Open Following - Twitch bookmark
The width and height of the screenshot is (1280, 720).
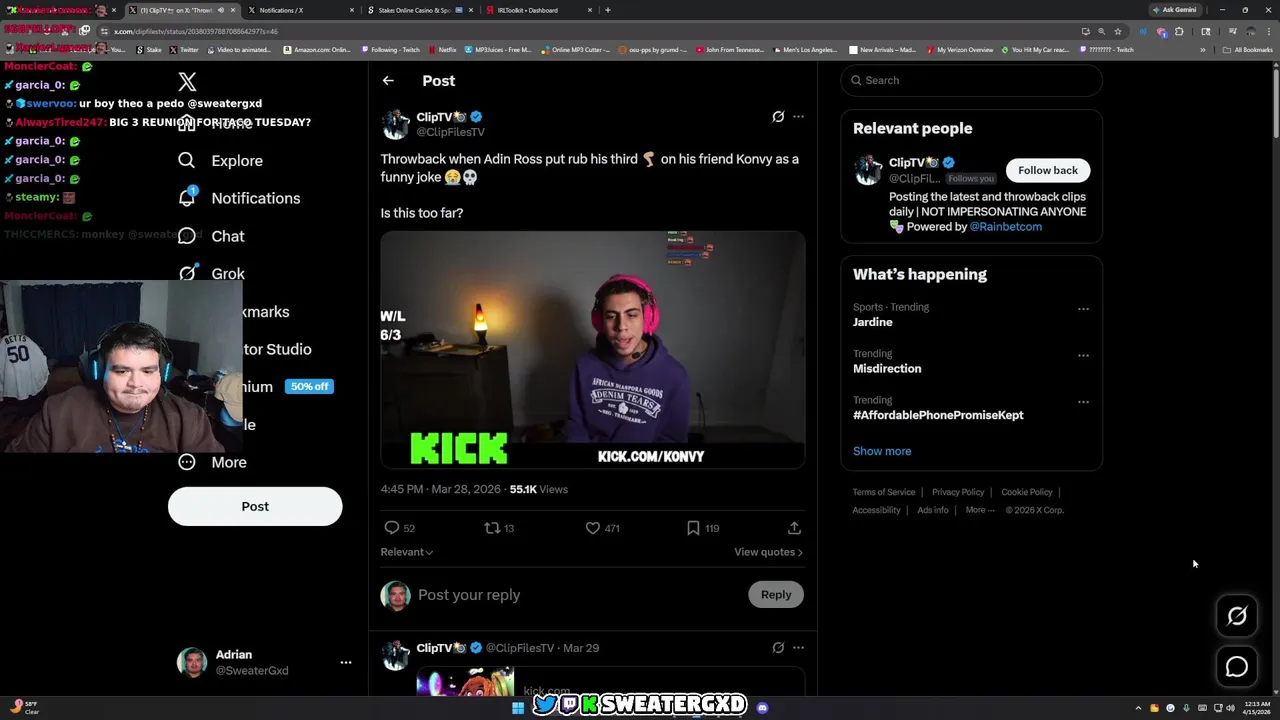coord(391,49)
